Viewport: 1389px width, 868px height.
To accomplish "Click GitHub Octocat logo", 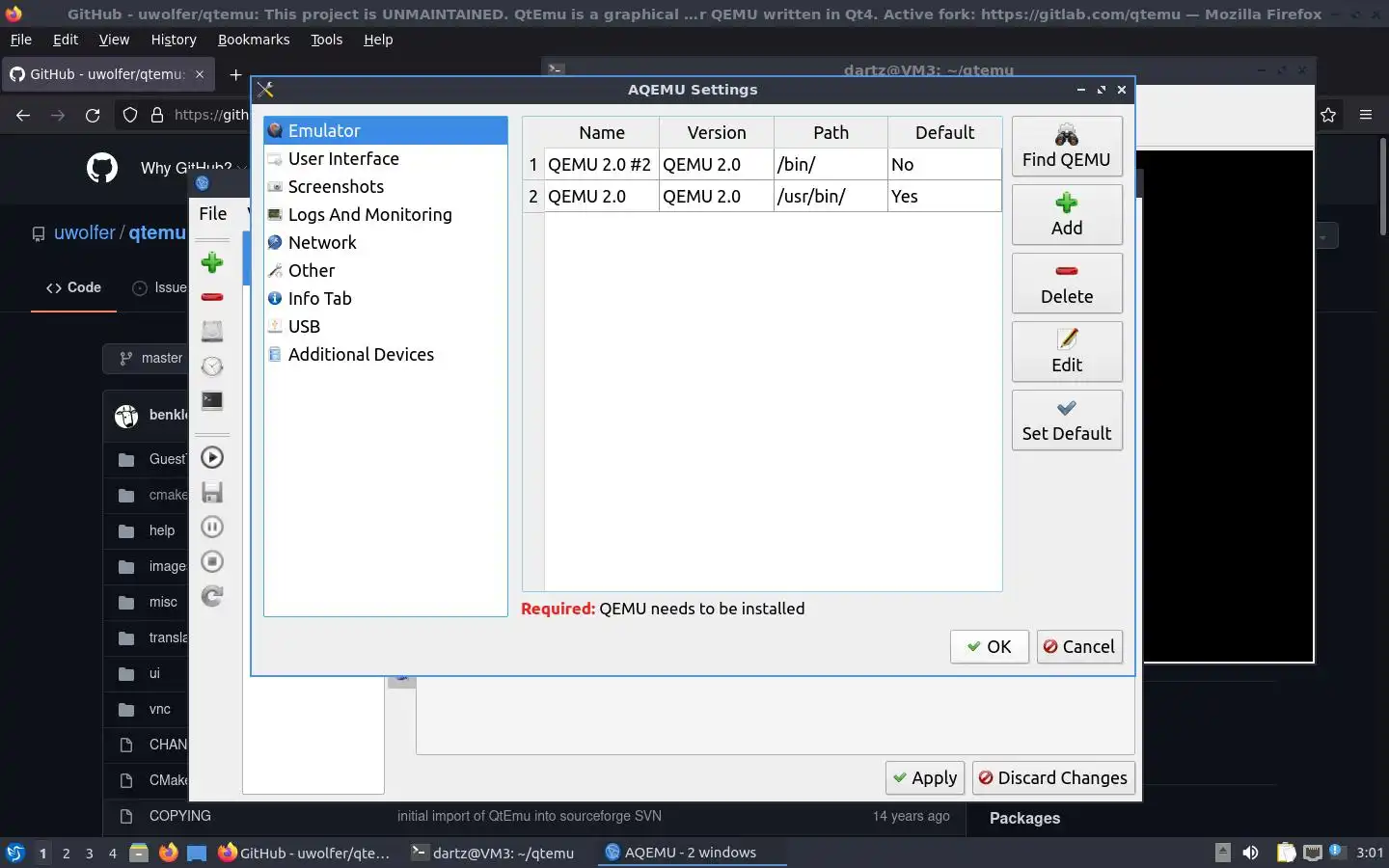I will (102, 168).
